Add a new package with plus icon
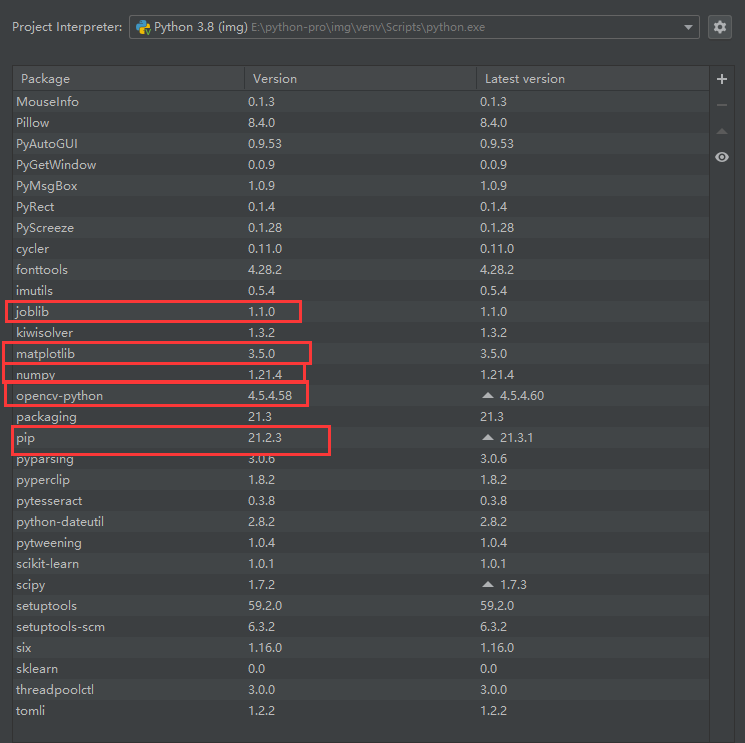The height and width of the screenshot is (743, 745). point(722,79)
